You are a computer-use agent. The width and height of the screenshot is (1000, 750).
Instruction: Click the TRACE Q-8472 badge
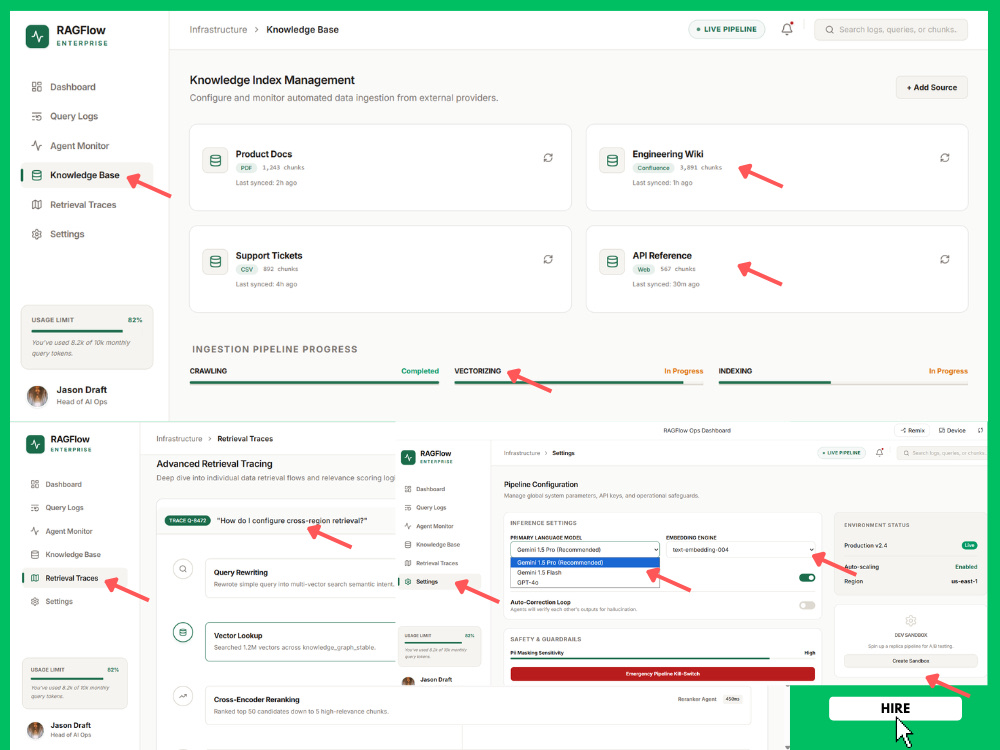coord(188,520)
